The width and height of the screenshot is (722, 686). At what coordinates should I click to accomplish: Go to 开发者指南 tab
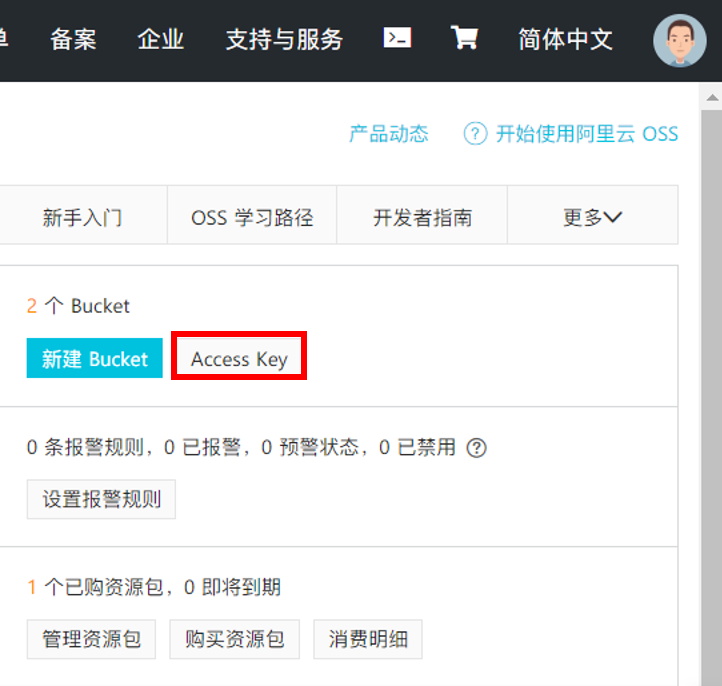point(422,217)
